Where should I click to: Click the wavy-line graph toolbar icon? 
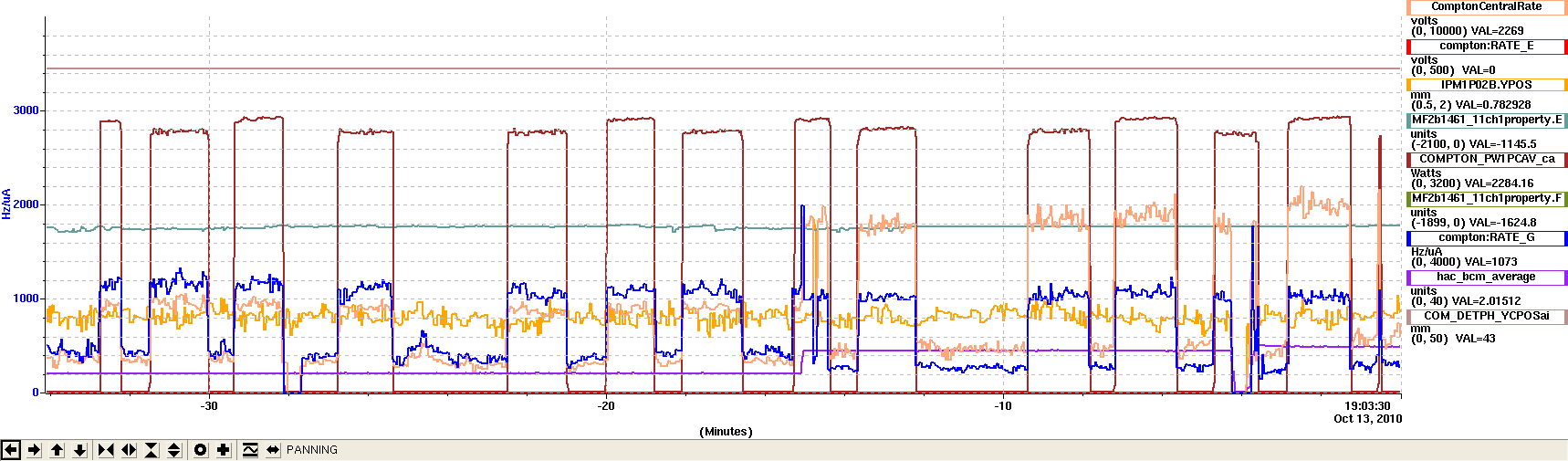(x=250, y=450)
